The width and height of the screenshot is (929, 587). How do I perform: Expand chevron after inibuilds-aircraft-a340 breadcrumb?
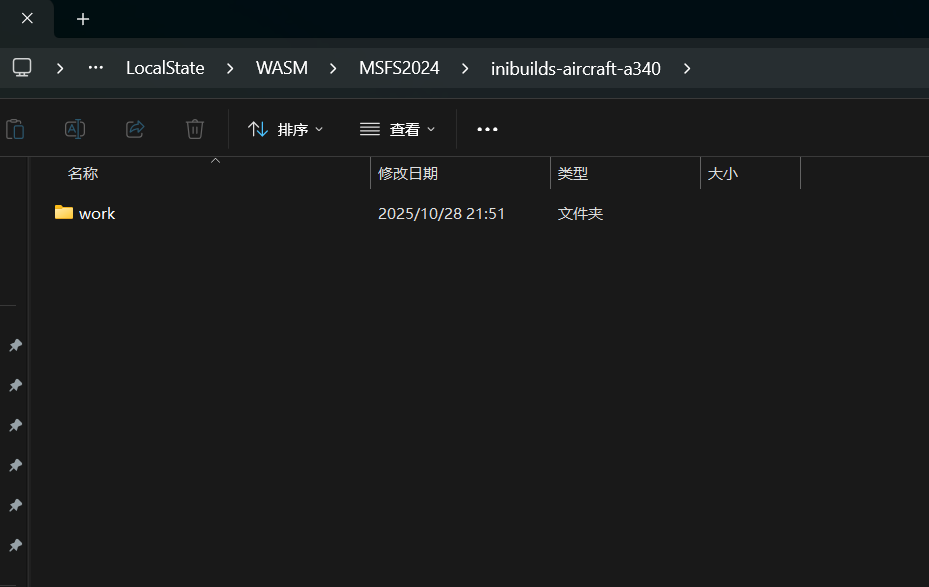pos(686,68)
